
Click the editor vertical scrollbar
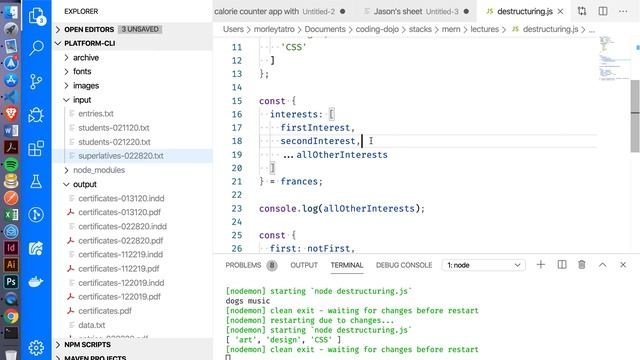tap(635, 116)
